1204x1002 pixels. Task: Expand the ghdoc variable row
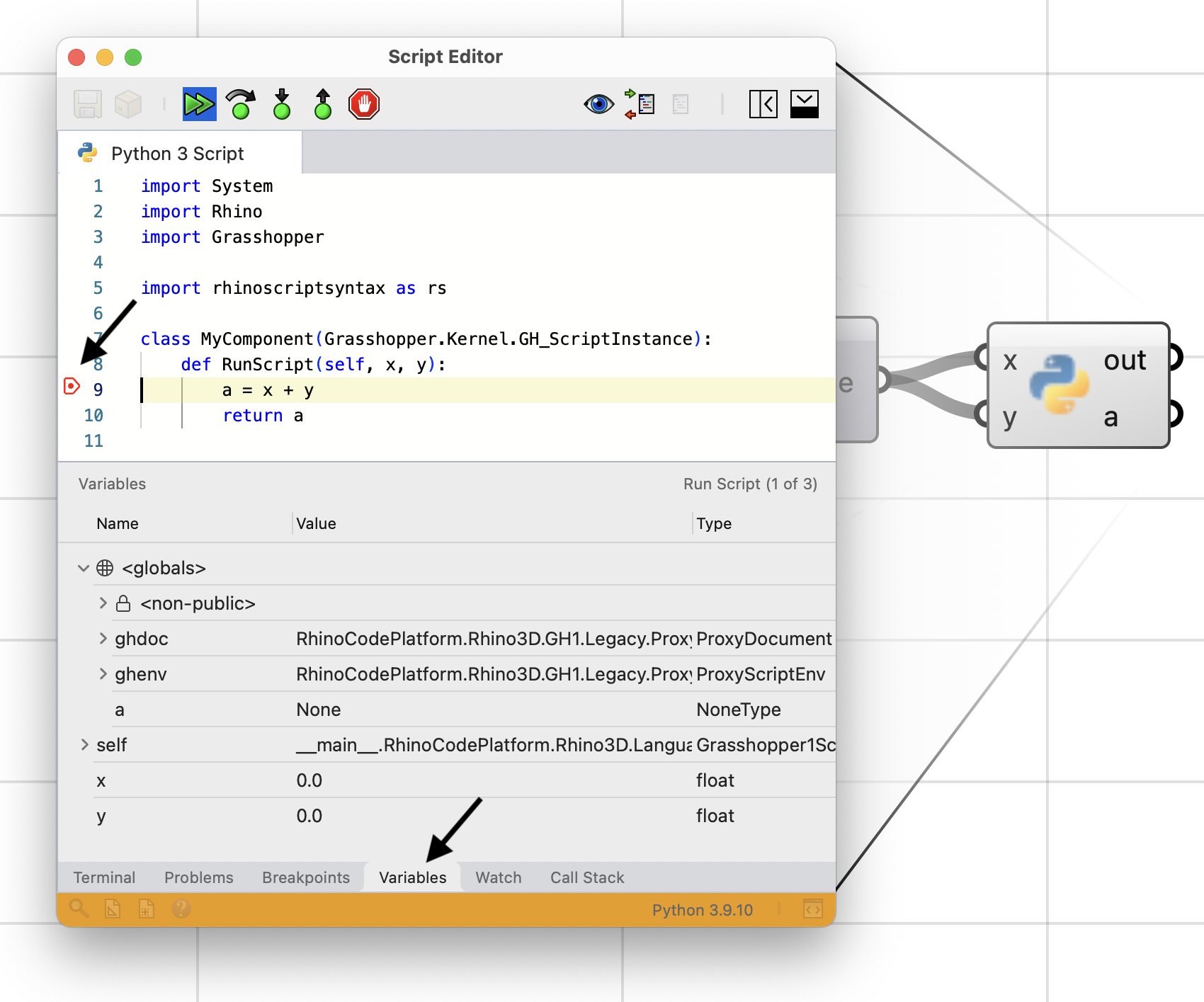pyautogui.click(x=103, y=638)
